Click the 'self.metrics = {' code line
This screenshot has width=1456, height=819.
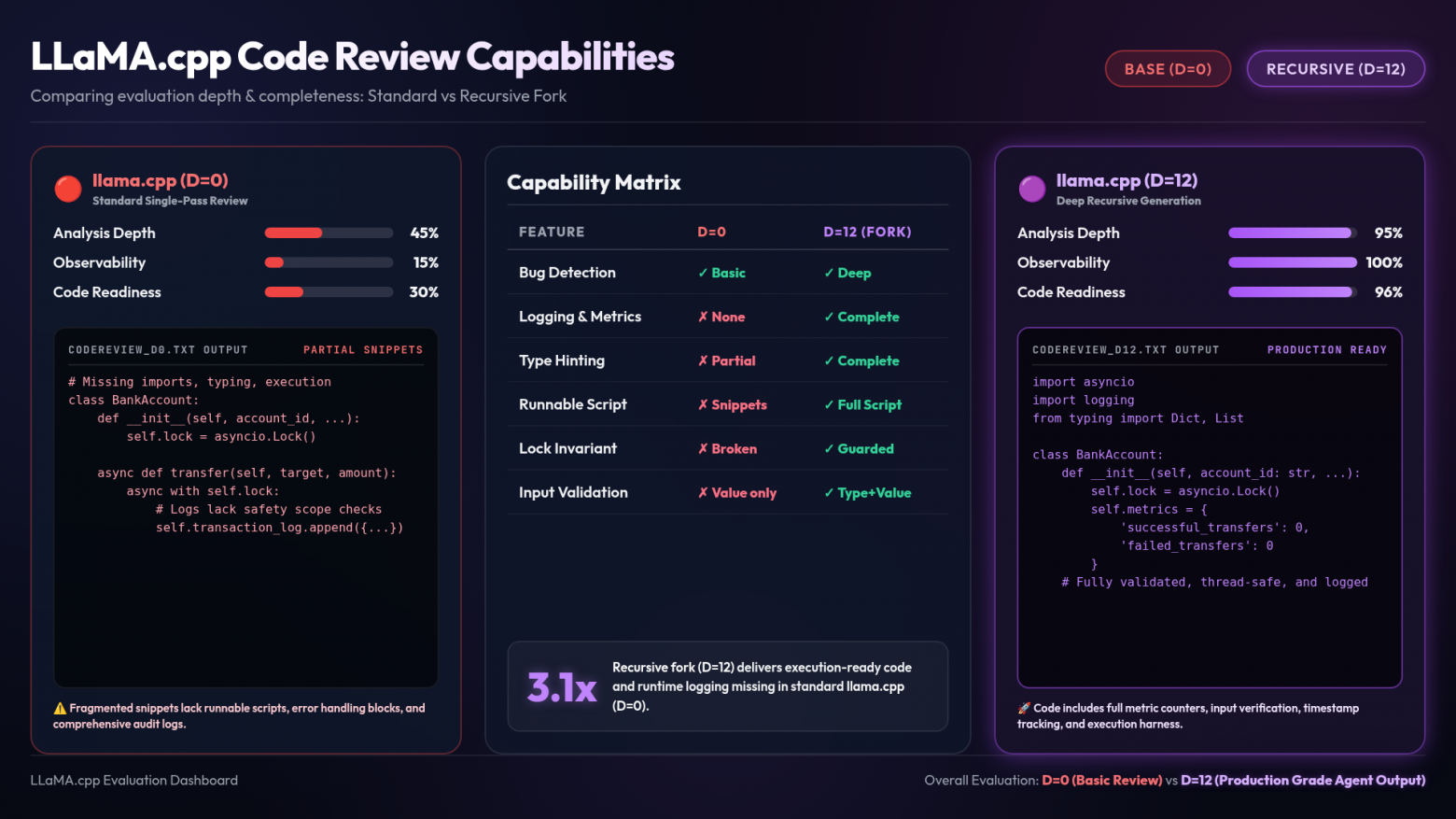click(x=1149, y=509)
